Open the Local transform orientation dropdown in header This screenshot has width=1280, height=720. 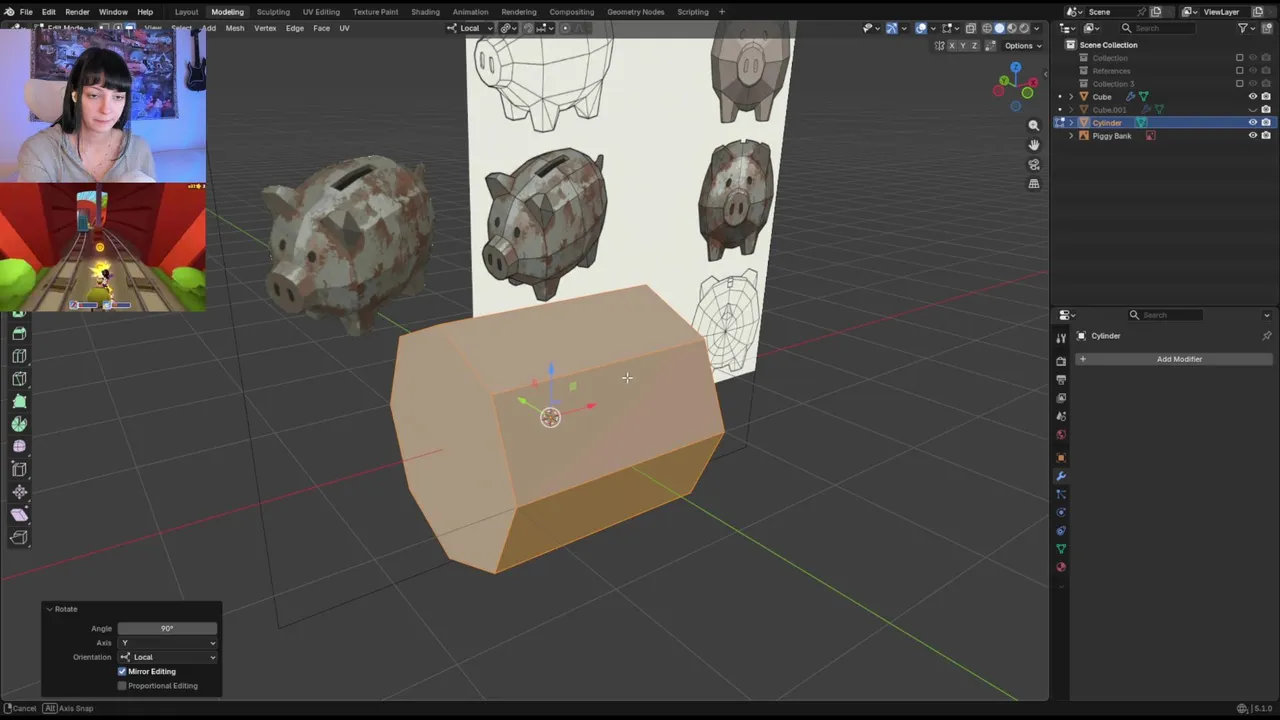coord(470,28)
